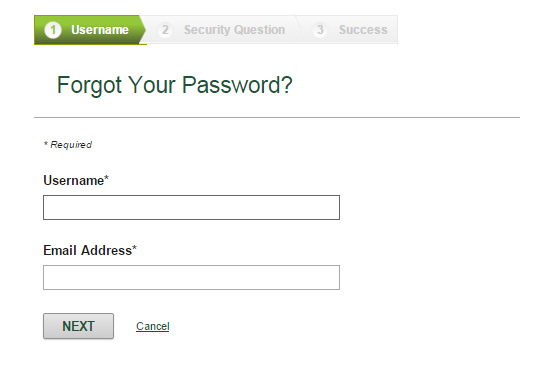Click the step 2 number circle
Image resolution: width=539 pixels, height=384 pixels.
(x=165, y=30)
